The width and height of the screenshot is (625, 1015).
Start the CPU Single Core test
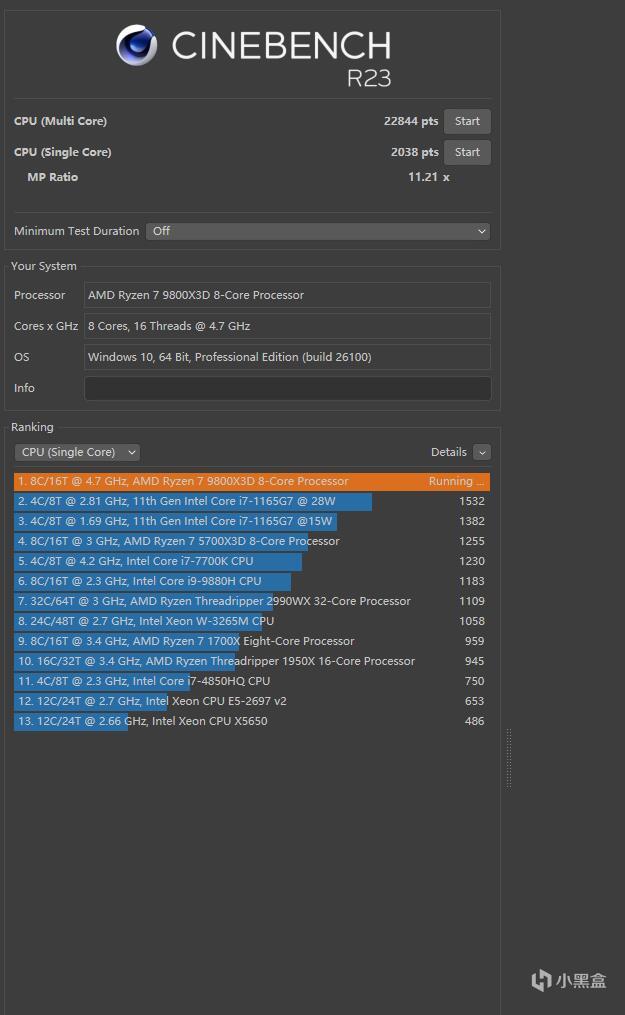[466, 152]
